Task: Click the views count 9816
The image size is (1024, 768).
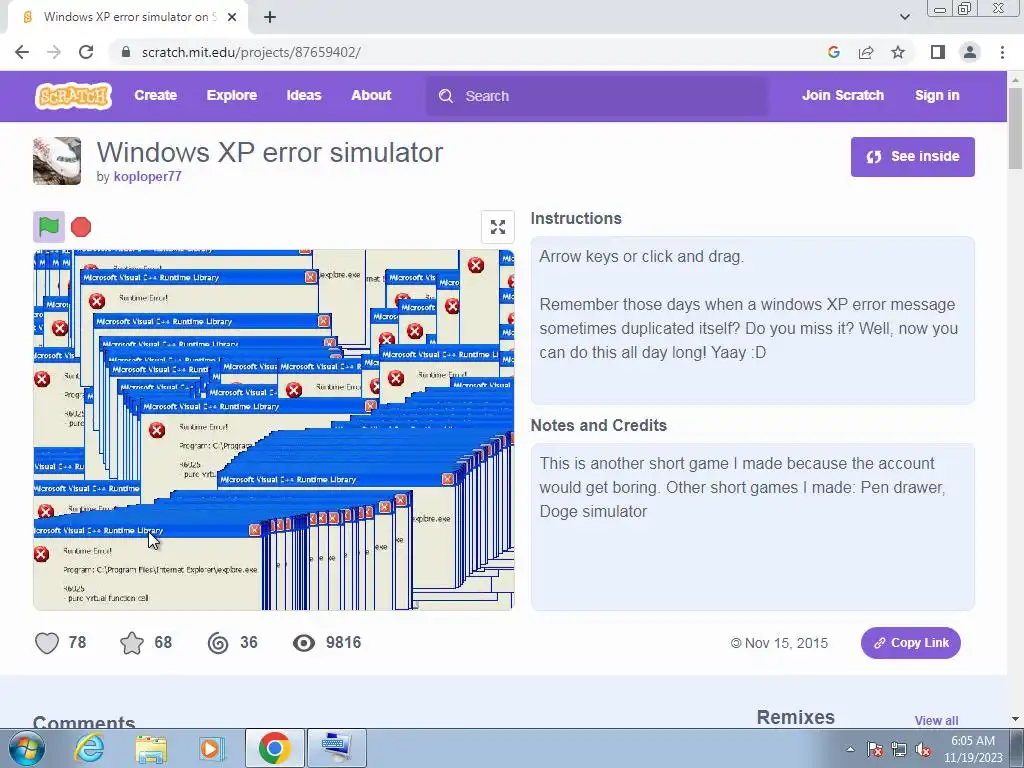Action: click(344, 643)
